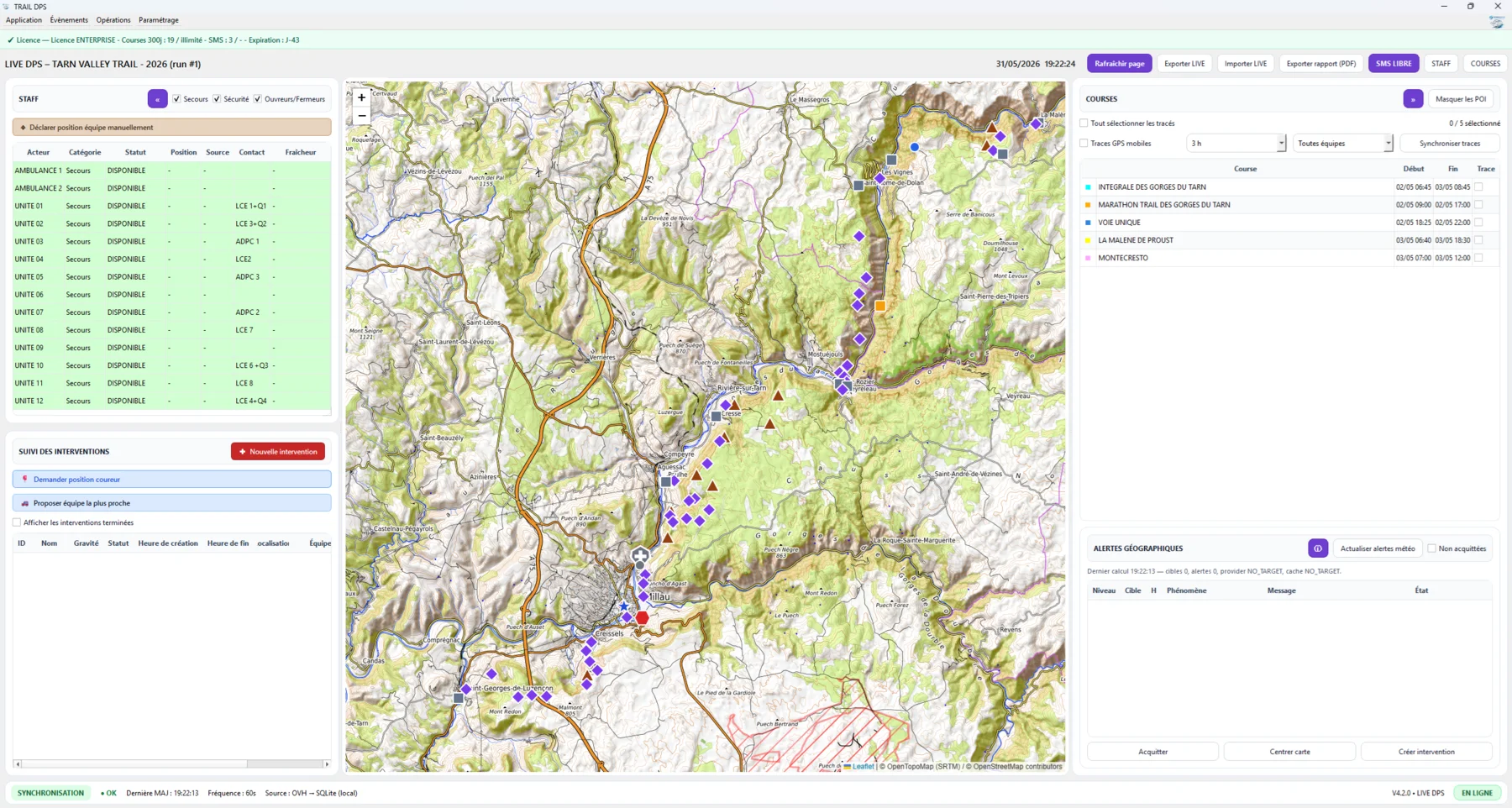The image size is (1512, 808).
Task: Check the Non acquittées filter
Action: tap(1431, 548)
